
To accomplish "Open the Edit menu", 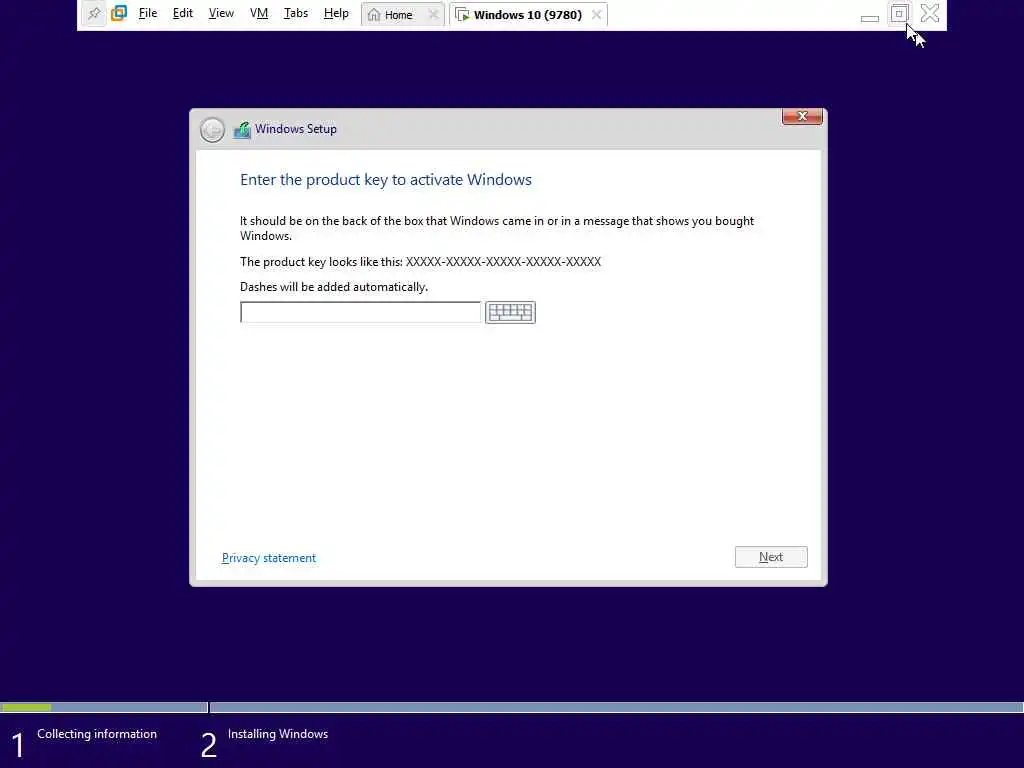I will click(x=182, y=13).
